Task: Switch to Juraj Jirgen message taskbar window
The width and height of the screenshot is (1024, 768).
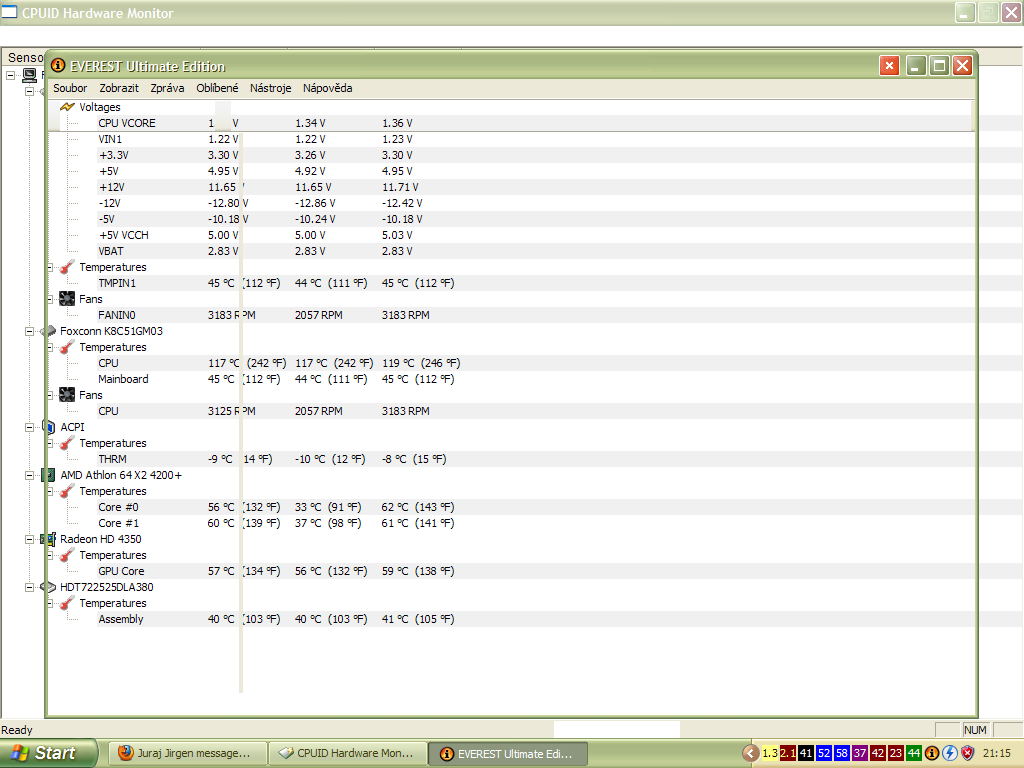Action: [x=188, y=753]
